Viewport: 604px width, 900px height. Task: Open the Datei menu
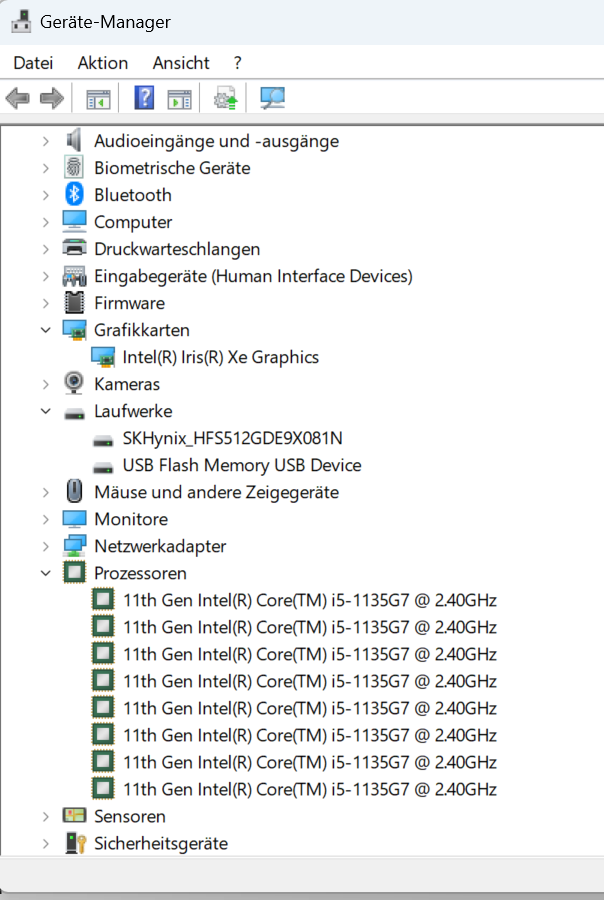pyautogui.click(x=33, y=63)
